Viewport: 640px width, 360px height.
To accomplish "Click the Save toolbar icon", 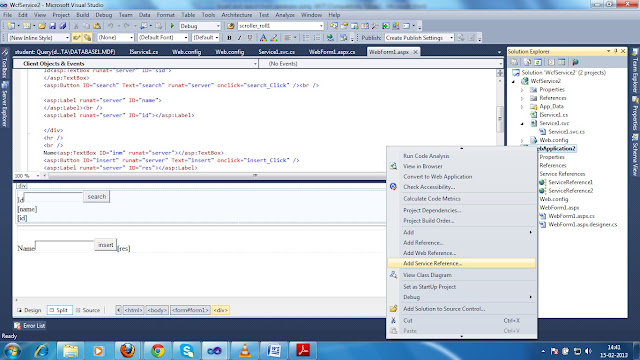I will 53,26.
